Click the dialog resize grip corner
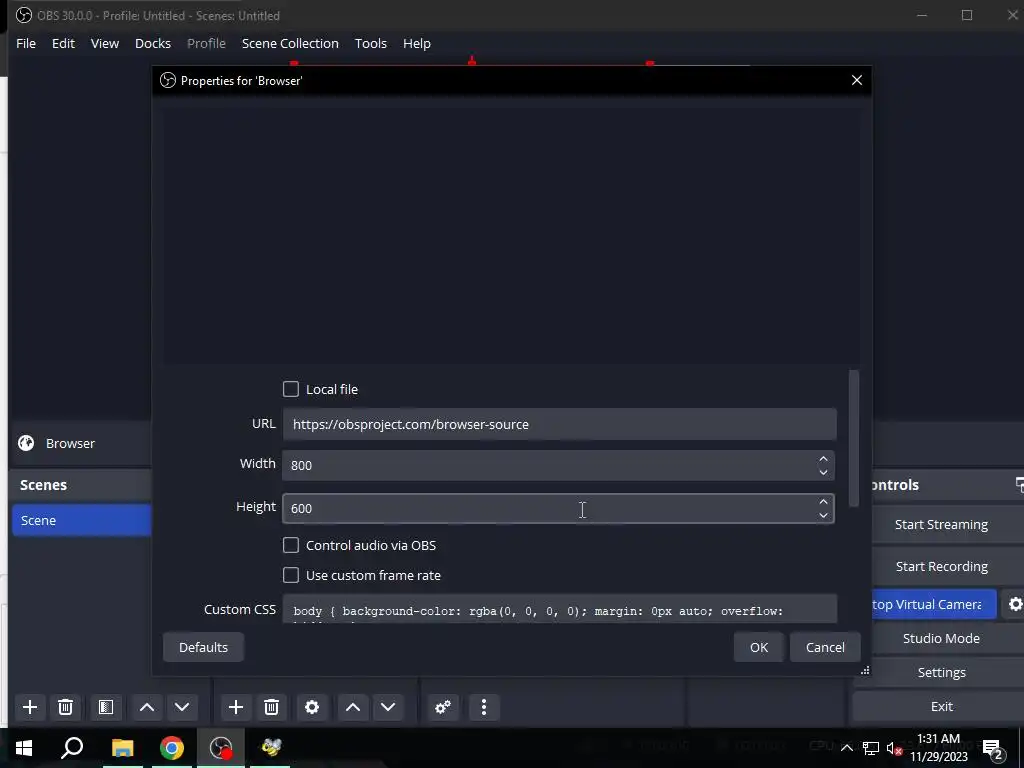The width and height of the screenshot is (1024, 768). point(865,670)
